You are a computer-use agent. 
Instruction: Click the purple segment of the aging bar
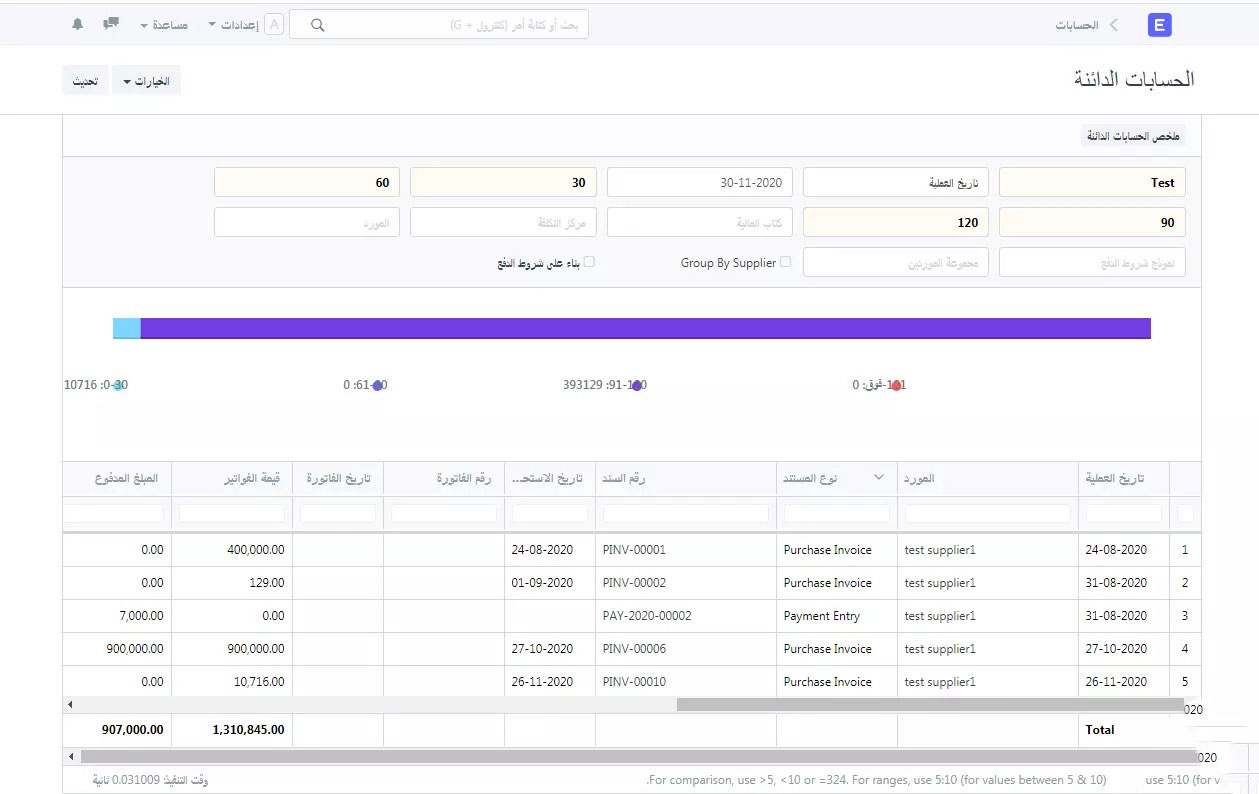point(646,328)
